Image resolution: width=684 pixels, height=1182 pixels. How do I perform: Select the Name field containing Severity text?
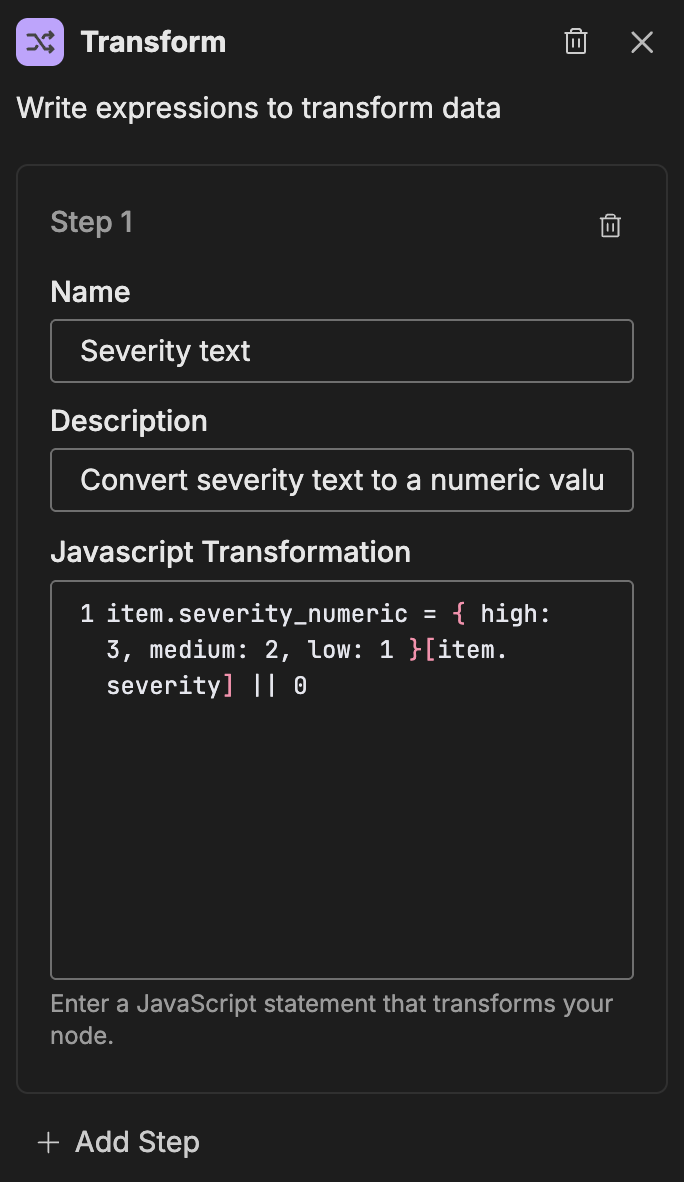pos(342,350)
